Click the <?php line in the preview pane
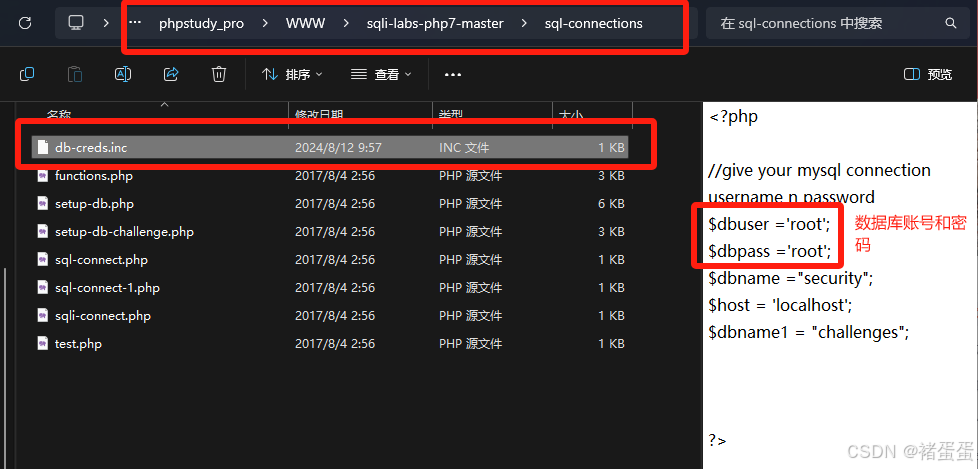978x469 pixels. 734,117
